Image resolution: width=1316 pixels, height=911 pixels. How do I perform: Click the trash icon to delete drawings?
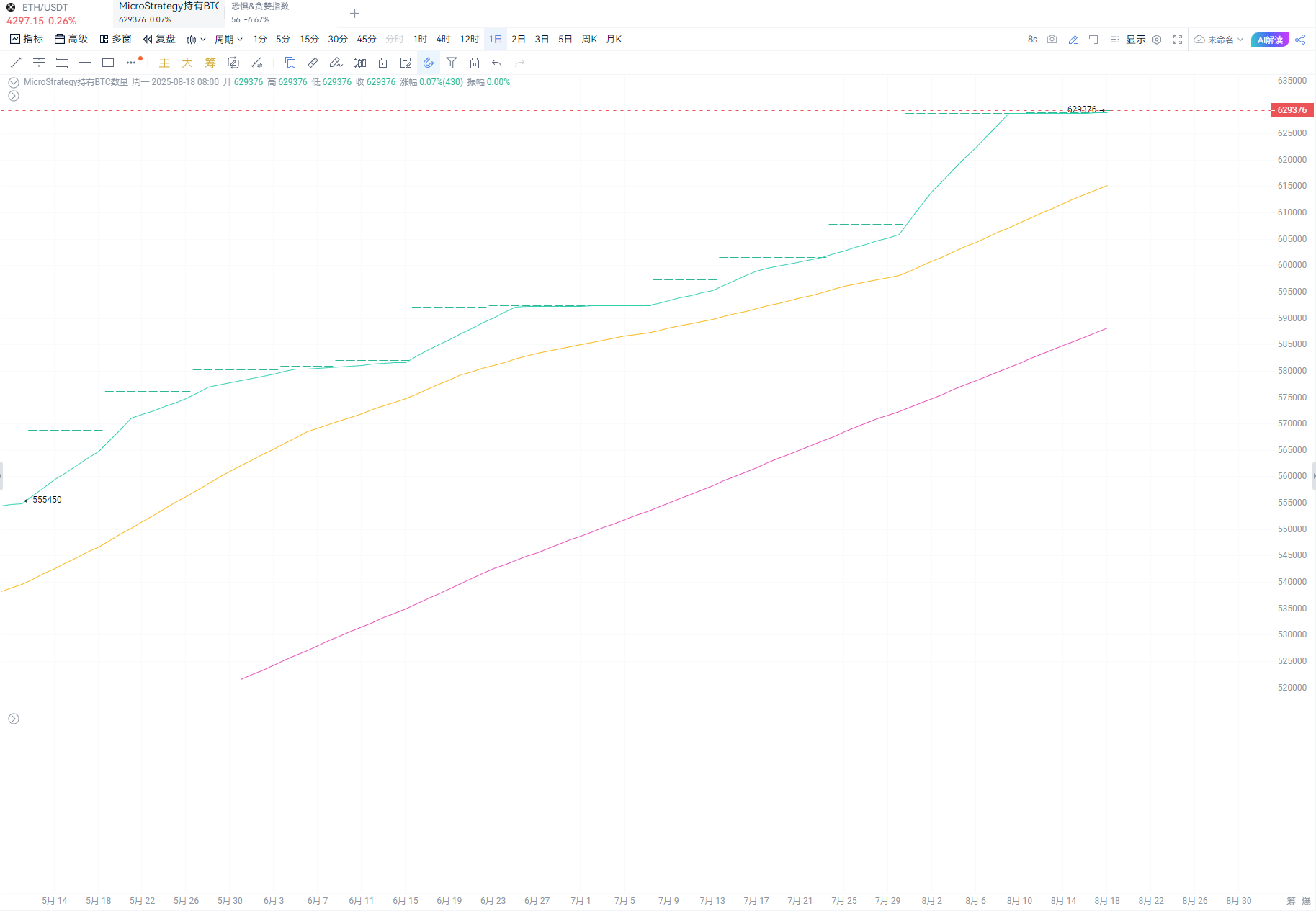click(x=474, y=63)
